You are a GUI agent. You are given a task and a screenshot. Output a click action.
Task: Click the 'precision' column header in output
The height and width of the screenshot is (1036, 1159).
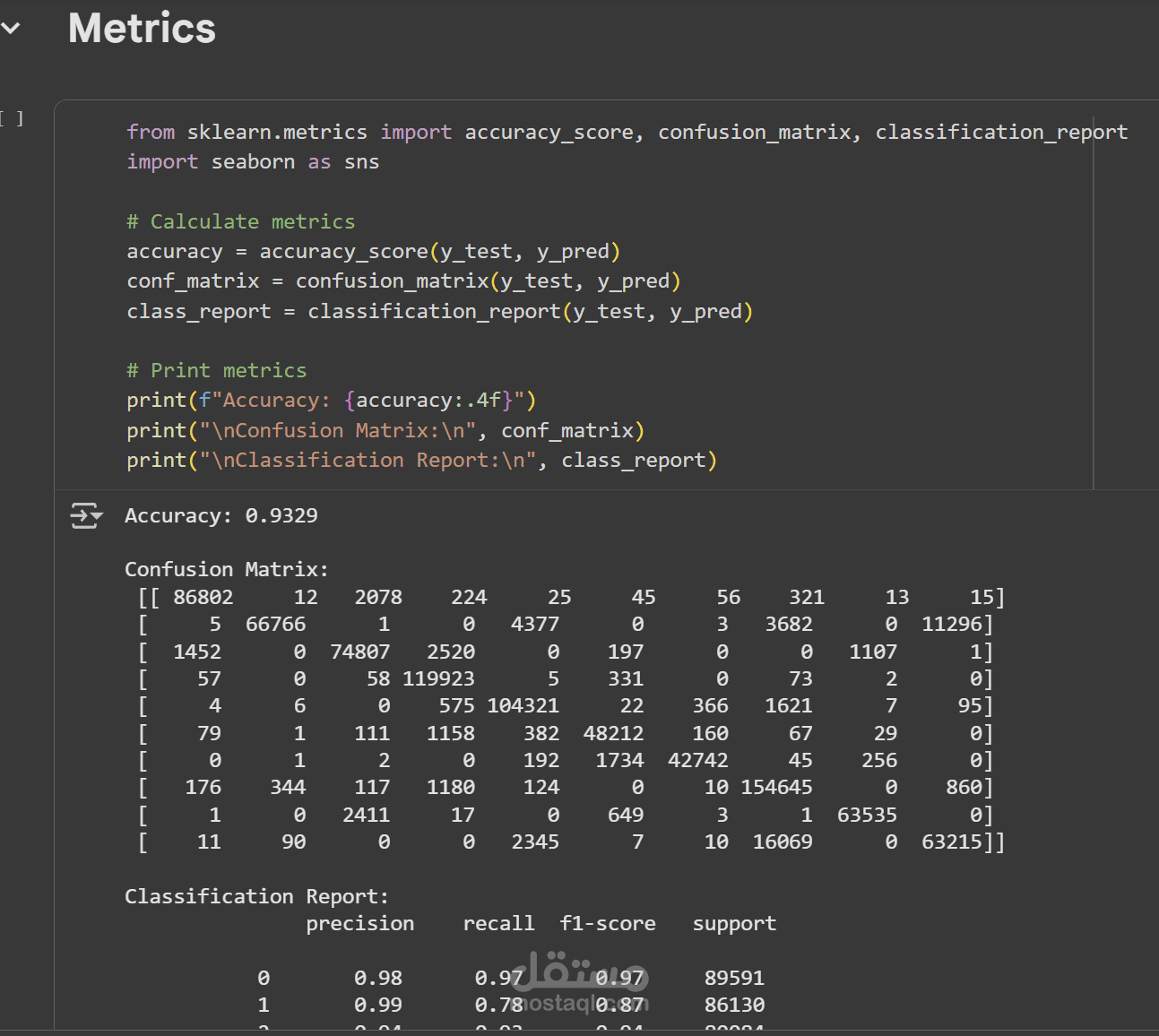tap(359, 924)
